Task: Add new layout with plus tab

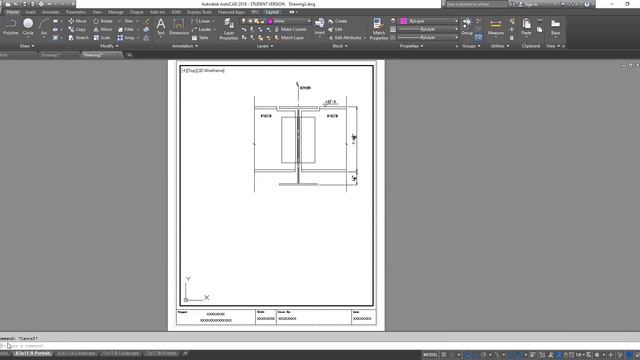Action: coord(185,353)
